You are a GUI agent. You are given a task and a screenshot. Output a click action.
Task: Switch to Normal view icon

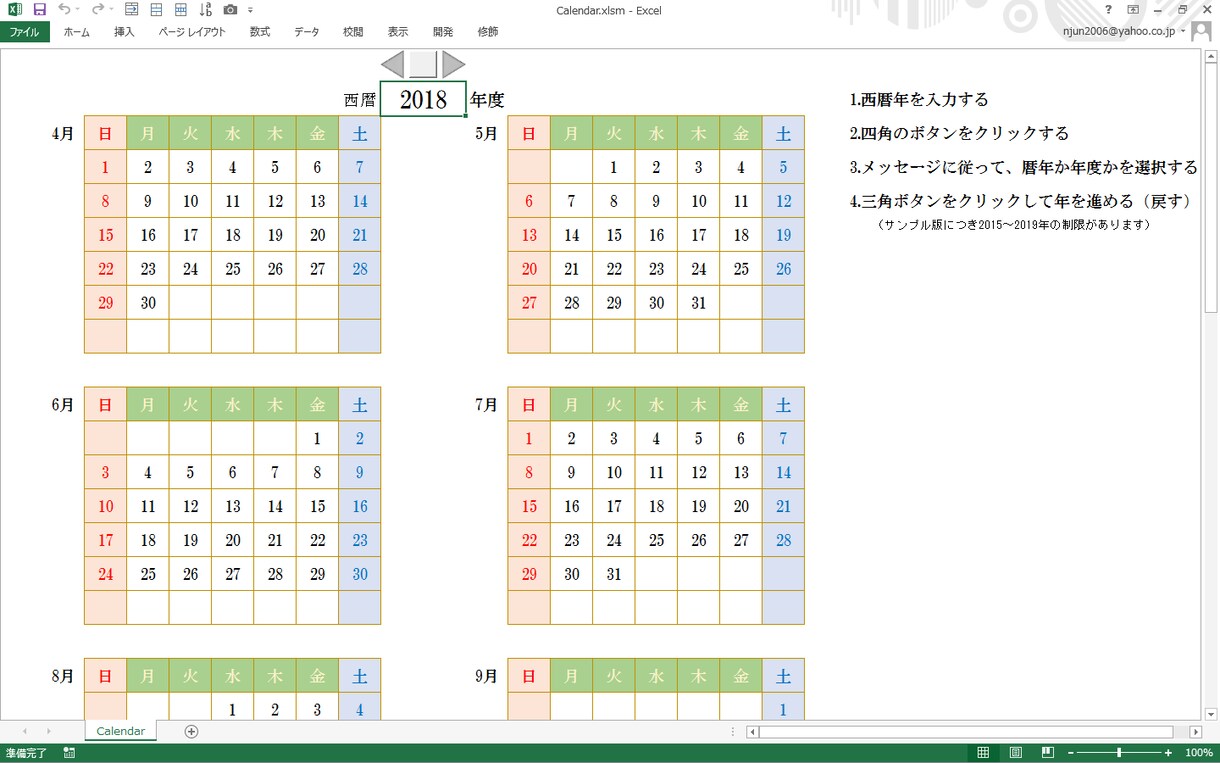(983, 752)
